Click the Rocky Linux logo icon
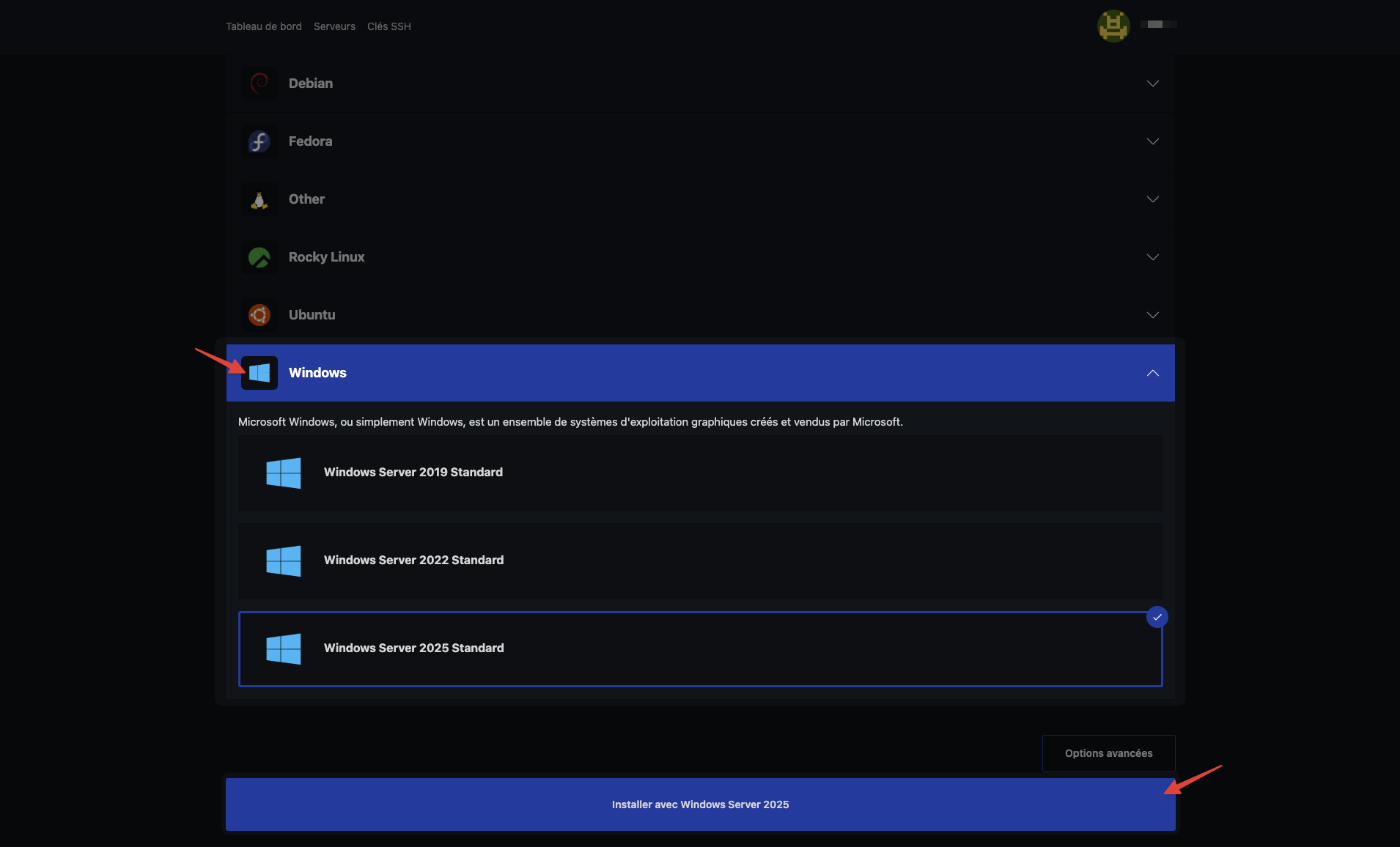The width and height of the screenshot is (1400, 847). (x=259, y=257)
